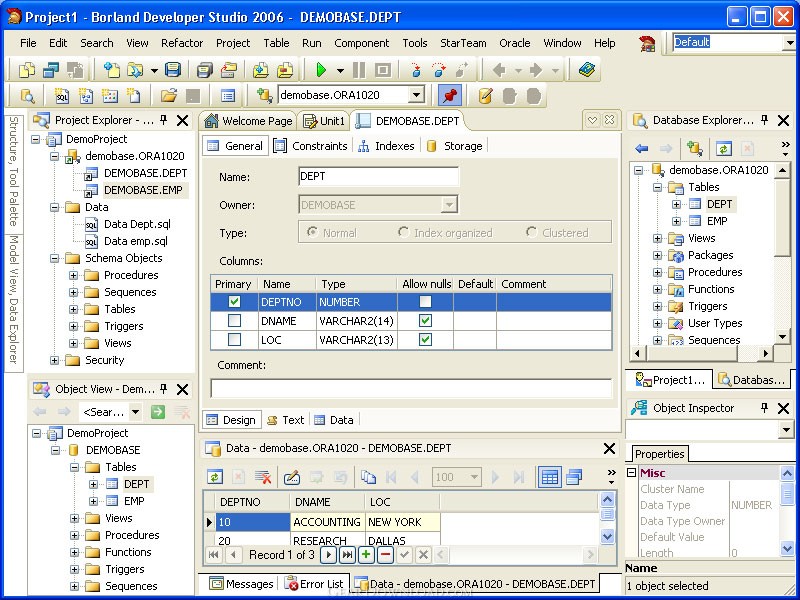Screen dimensions: 800x600
Task: Click the Data grid scroll down button
Action: (x=607, y=536)
